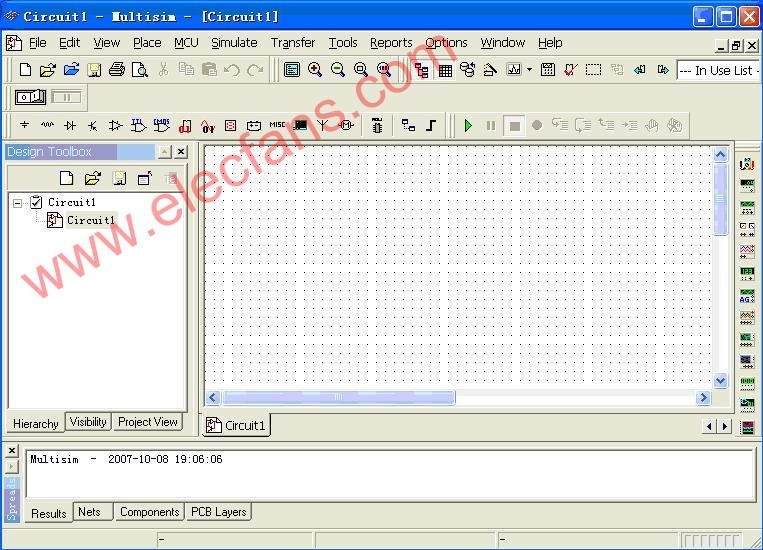763x550 pixels.
Task: Open the Place MISC component icon
Action: (277, 125)
